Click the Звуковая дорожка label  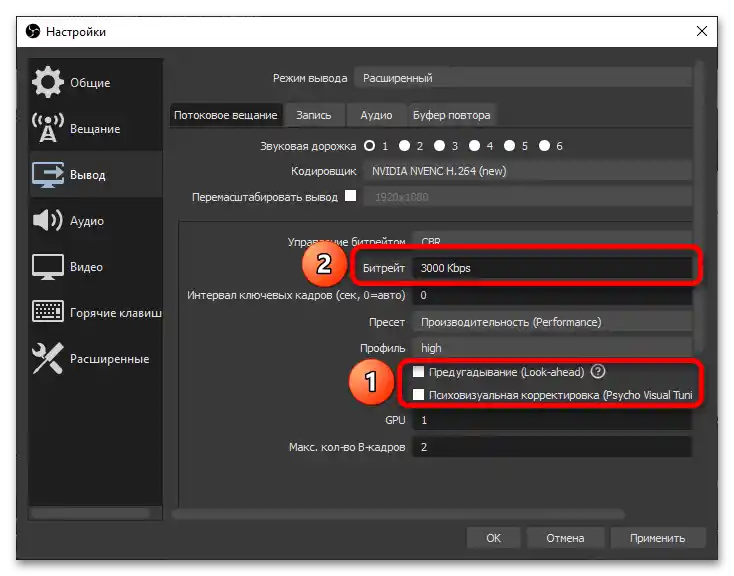(308, 146)
